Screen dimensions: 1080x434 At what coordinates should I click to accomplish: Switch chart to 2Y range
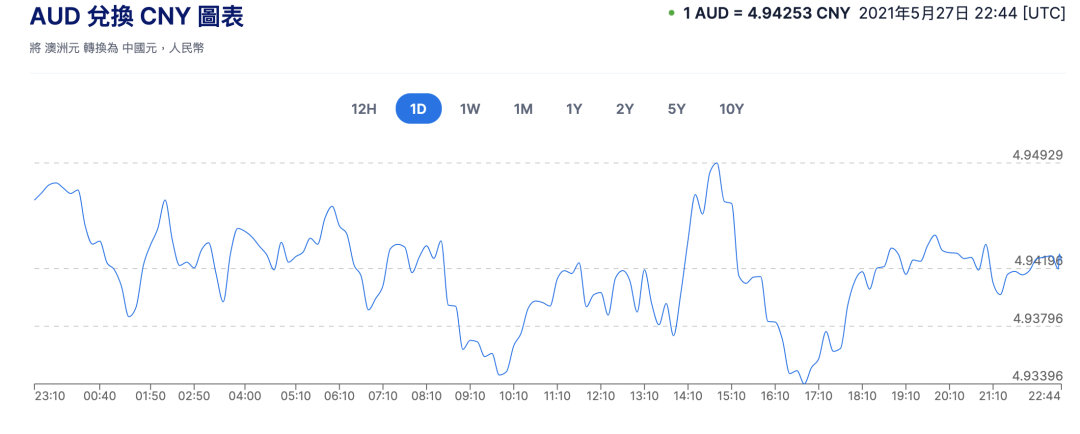625,109
